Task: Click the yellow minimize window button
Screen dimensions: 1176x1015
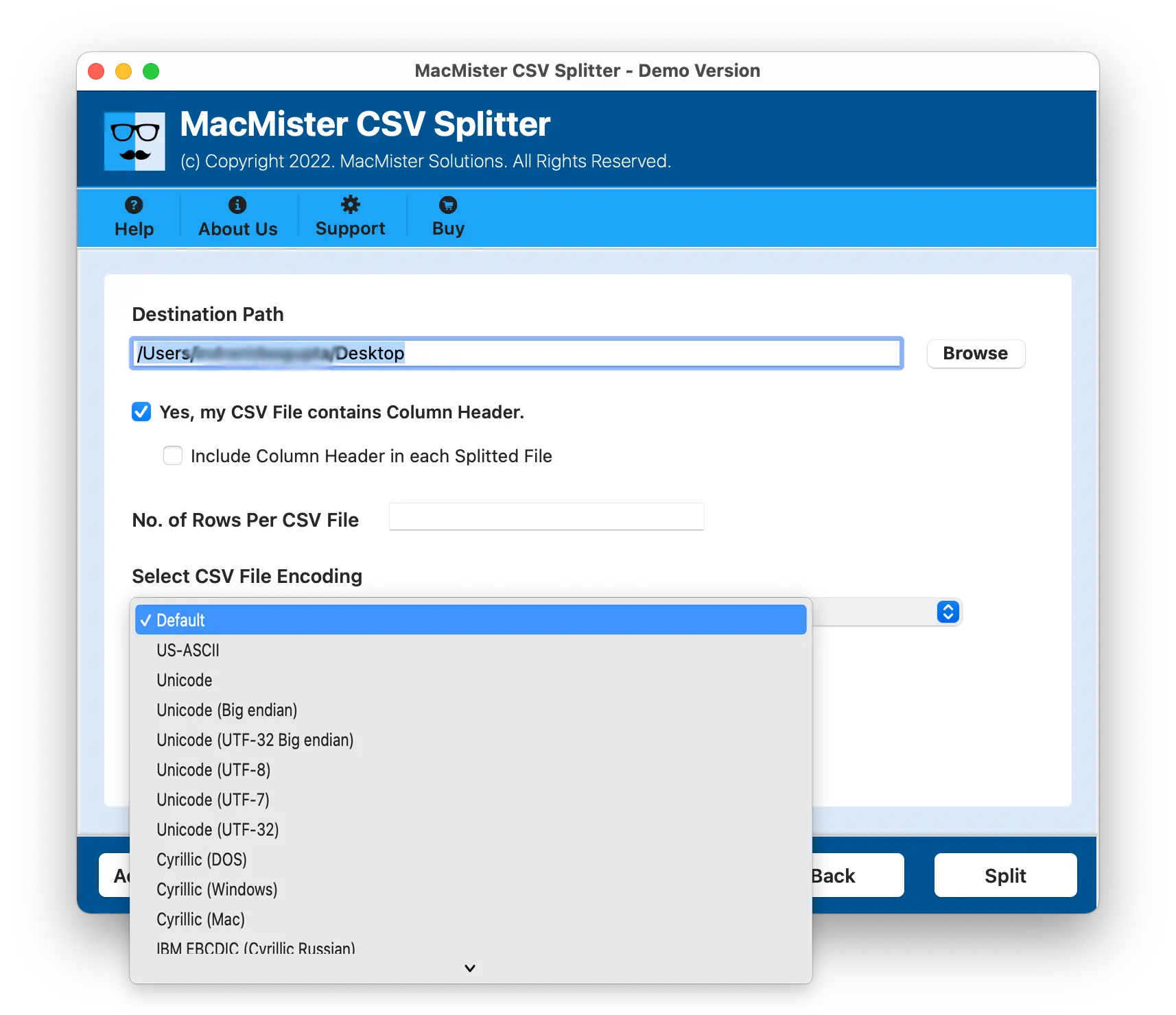Action: [124, 71]
